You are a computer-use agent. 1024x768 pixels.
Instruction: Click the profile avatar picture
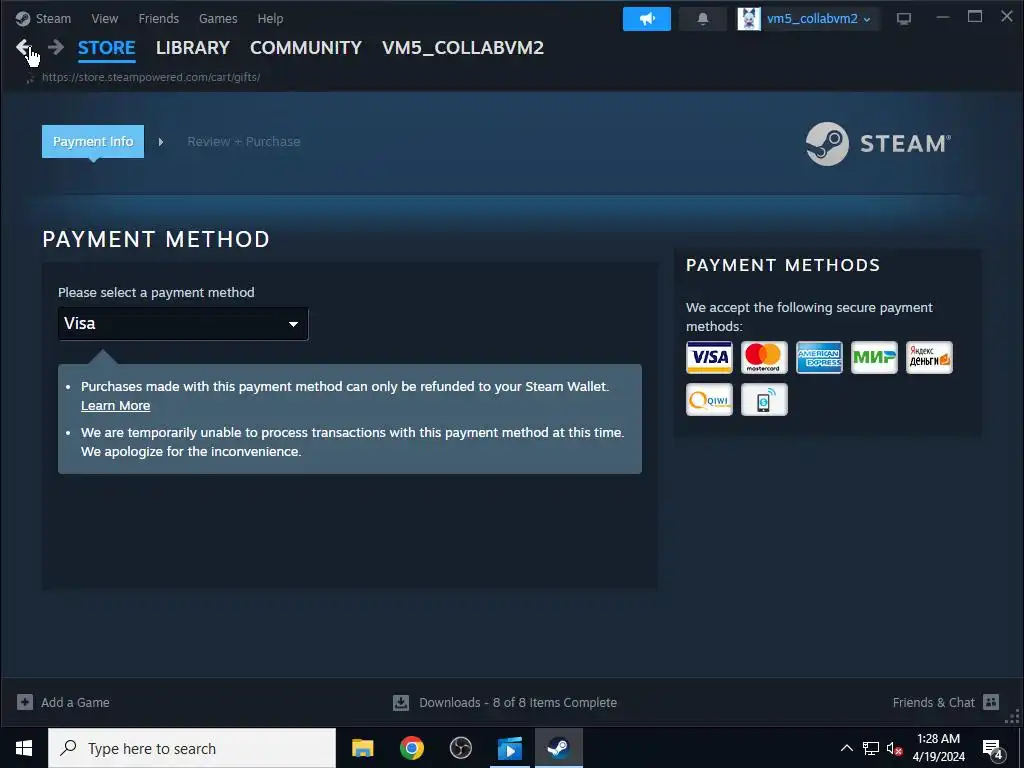(x=749, y=19)
